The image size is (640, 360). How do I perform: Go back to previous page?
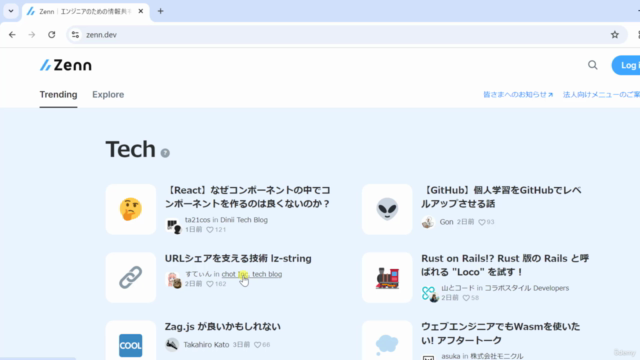12,35
